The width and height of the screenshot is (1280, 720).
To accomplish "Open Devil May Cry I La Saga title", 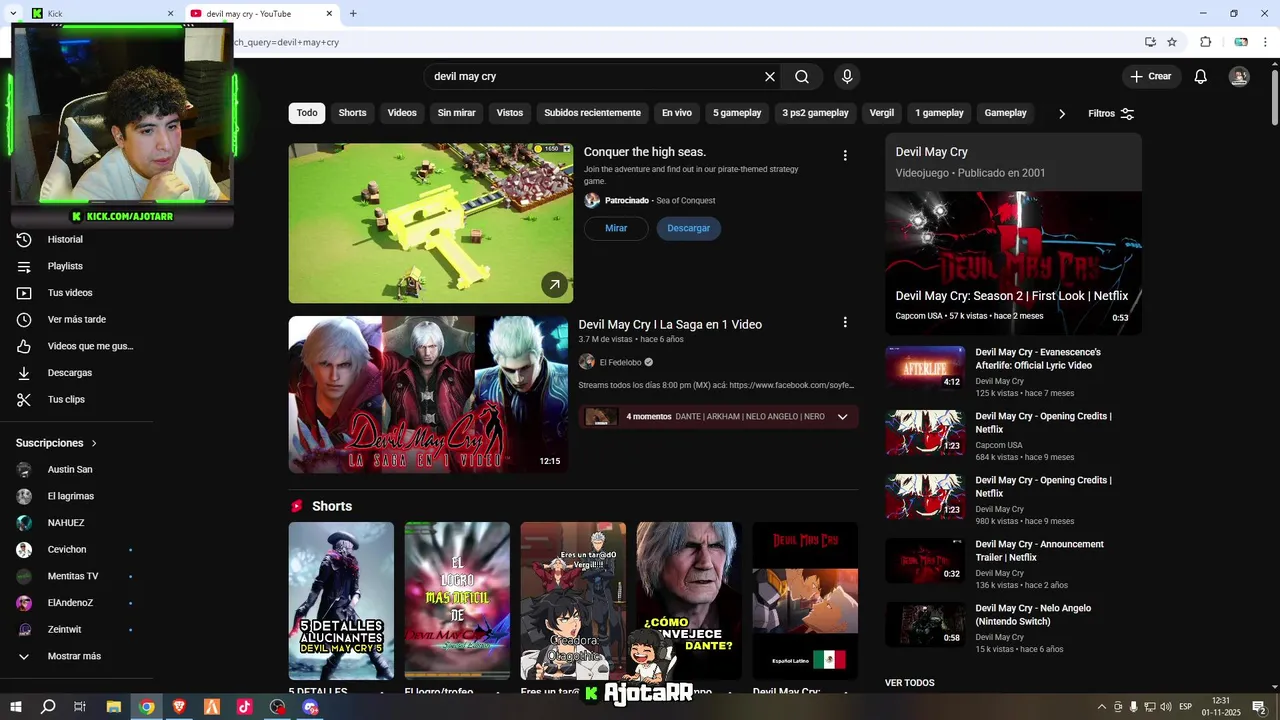I will 670,324.
